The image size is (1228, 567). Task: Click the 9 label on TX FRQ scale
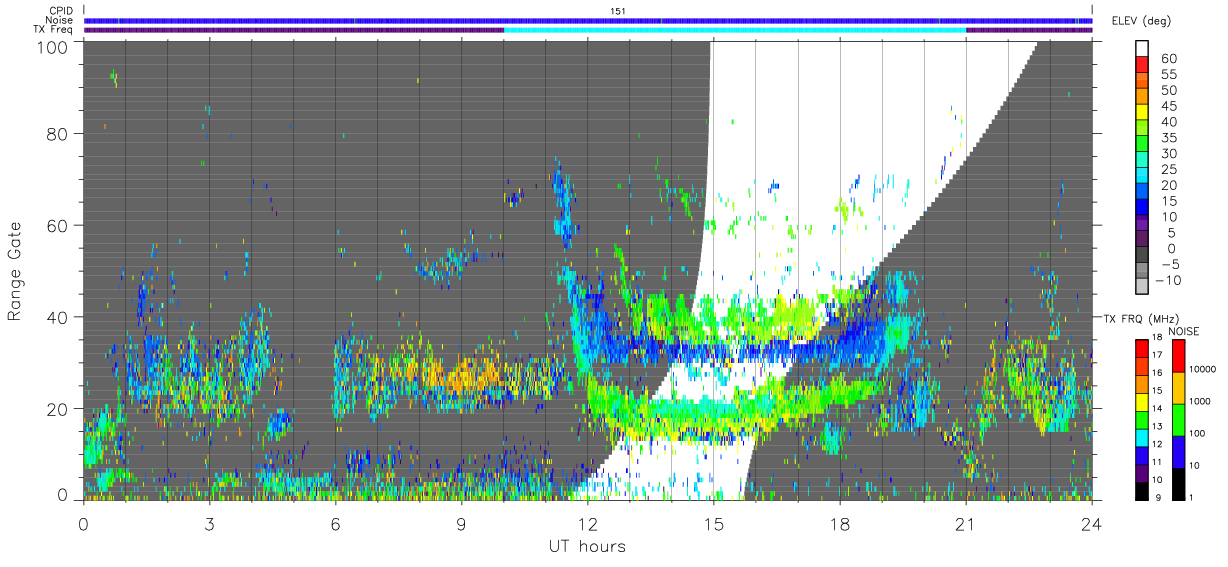click(x=1157, y=498)
